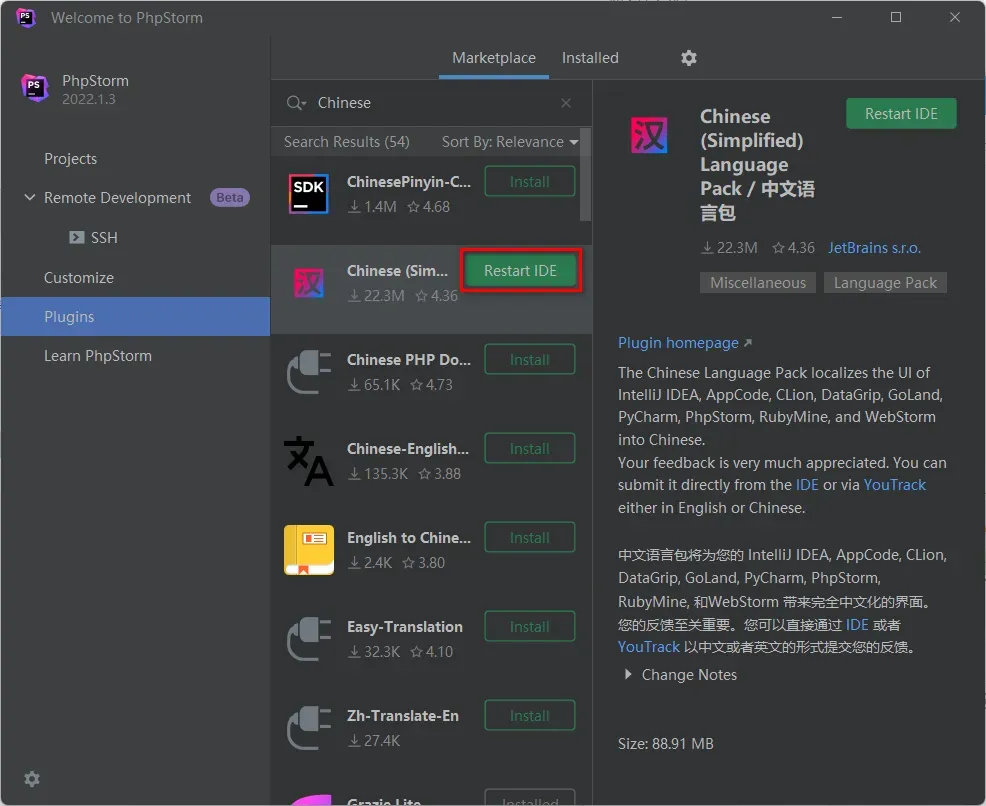Select the Chinese PHP Do... plugin name
Image resolution: width=986 pixels, height=806 pixels.
(x=409, y=360)
